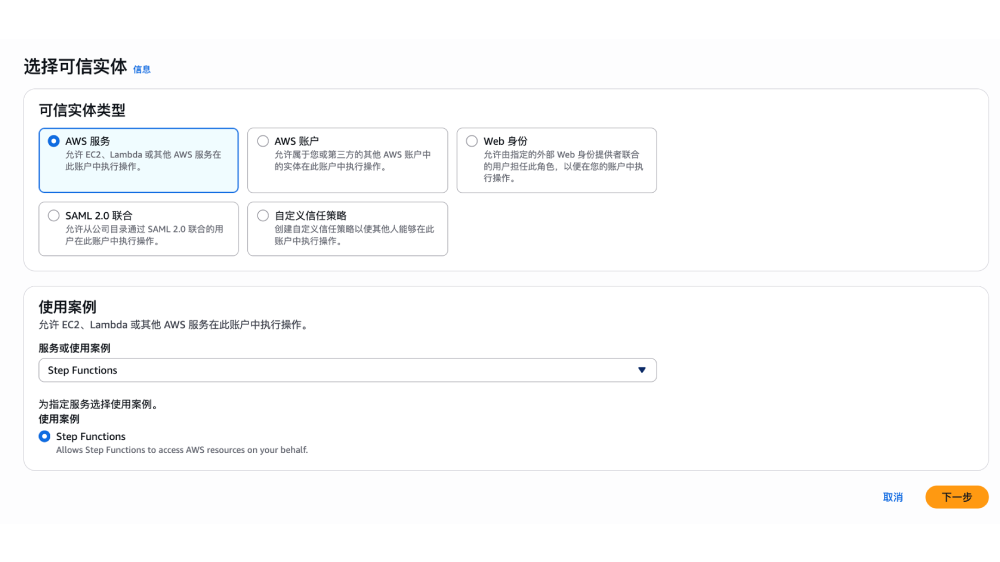Pick the SAML 2.0 联合 radio option
The image size is (1000, 562).
click(x=54, y=215)
